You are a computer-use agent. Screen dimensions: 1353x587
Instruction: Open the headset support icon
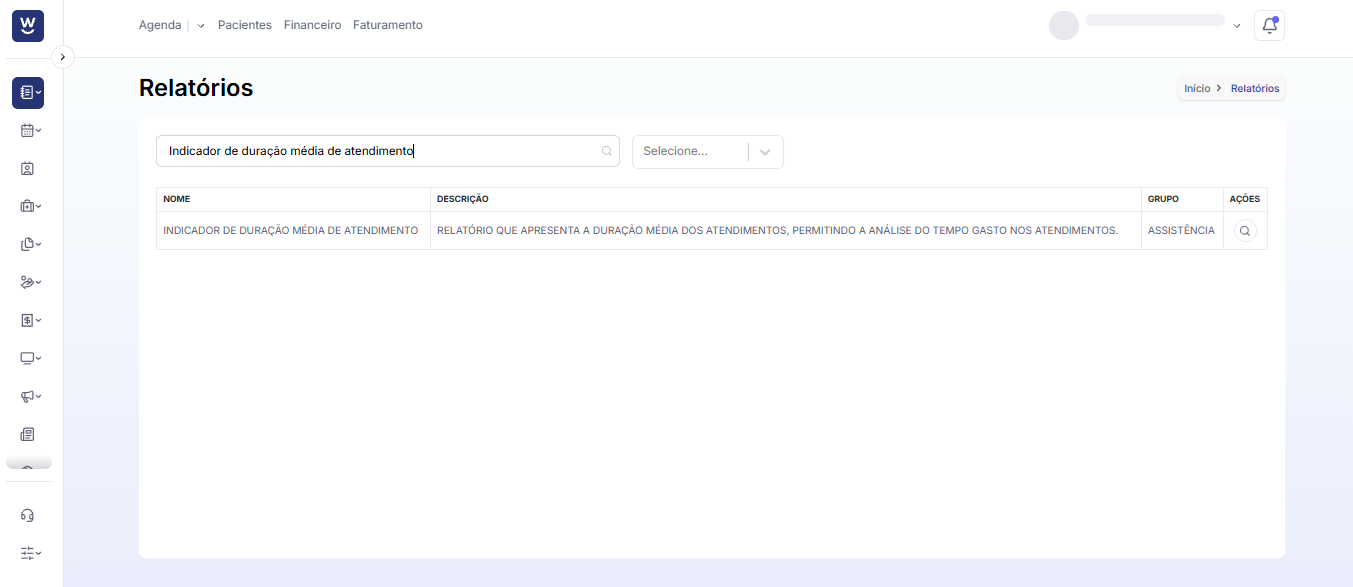pos(28,515)
